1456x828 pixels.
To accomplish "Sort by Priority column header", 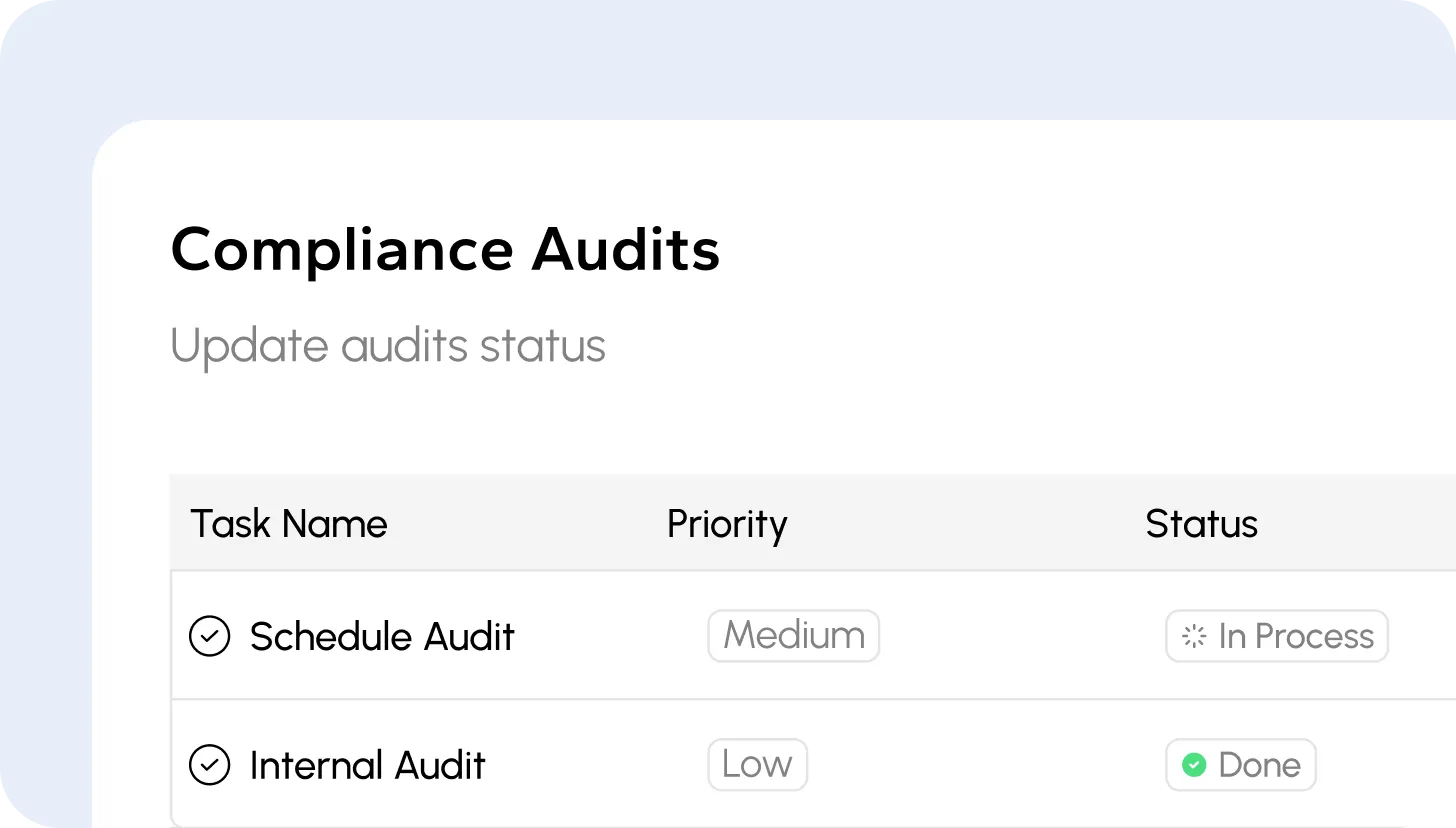I will click(x=727, y=525).
